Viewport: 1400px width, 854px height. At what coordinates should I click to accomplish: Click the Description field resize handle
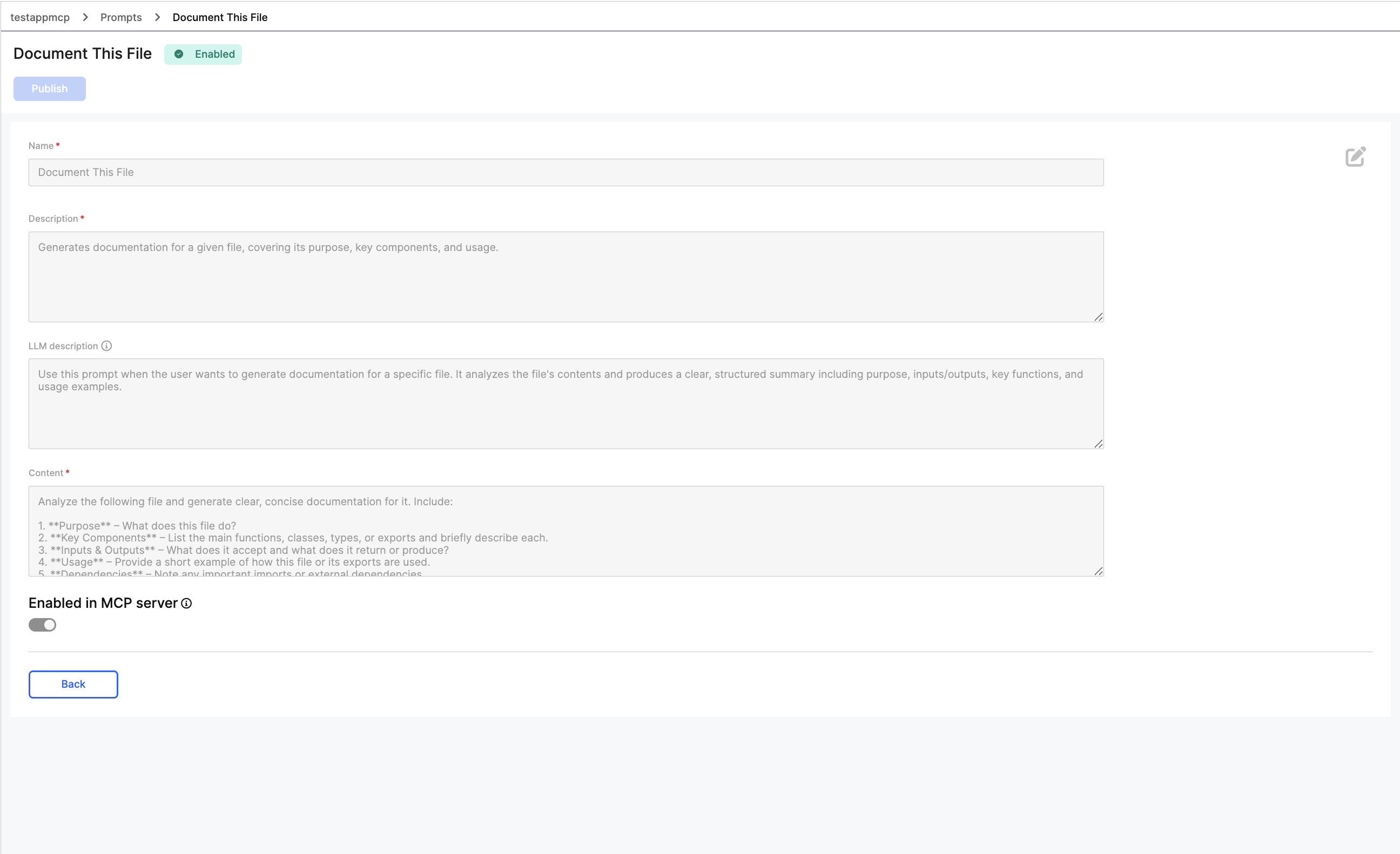[1098, 317]
